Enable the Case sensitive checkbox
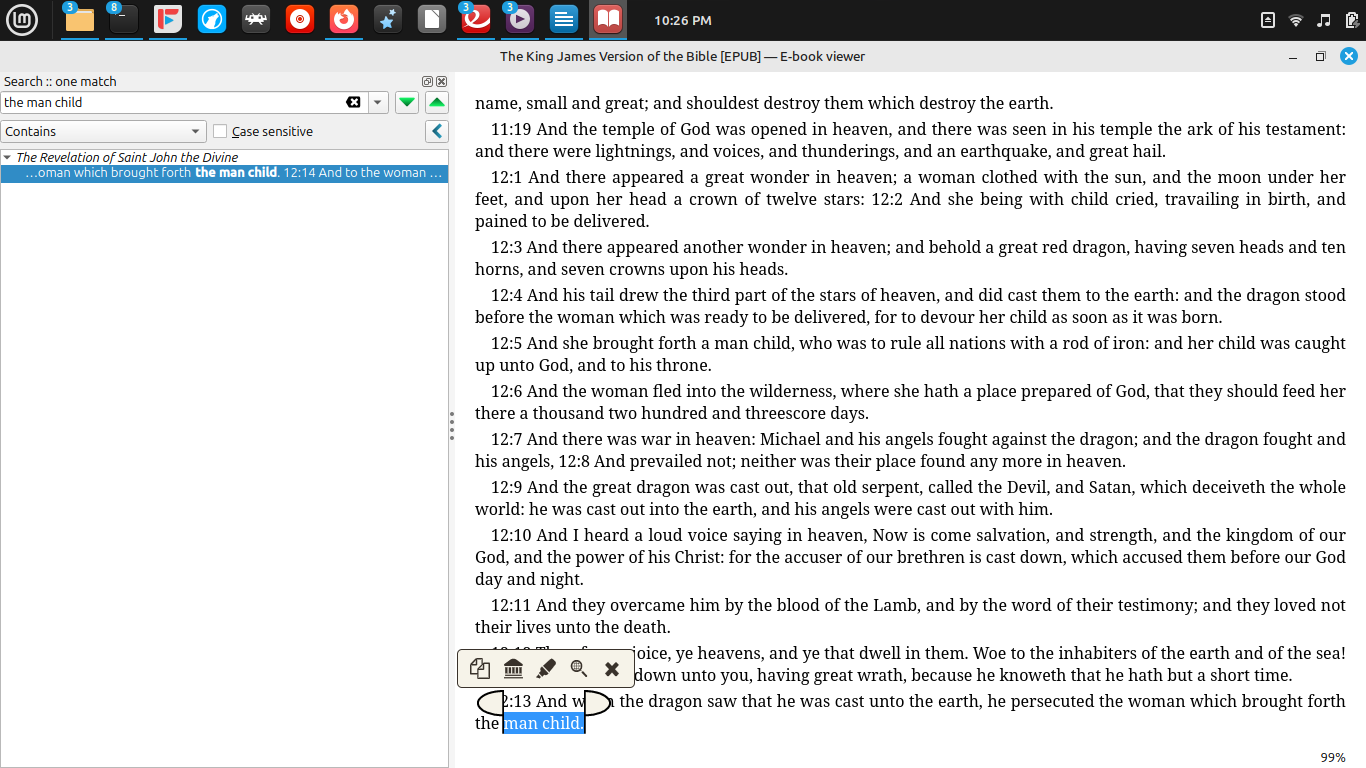1366x768 pixels. (220, 131)
